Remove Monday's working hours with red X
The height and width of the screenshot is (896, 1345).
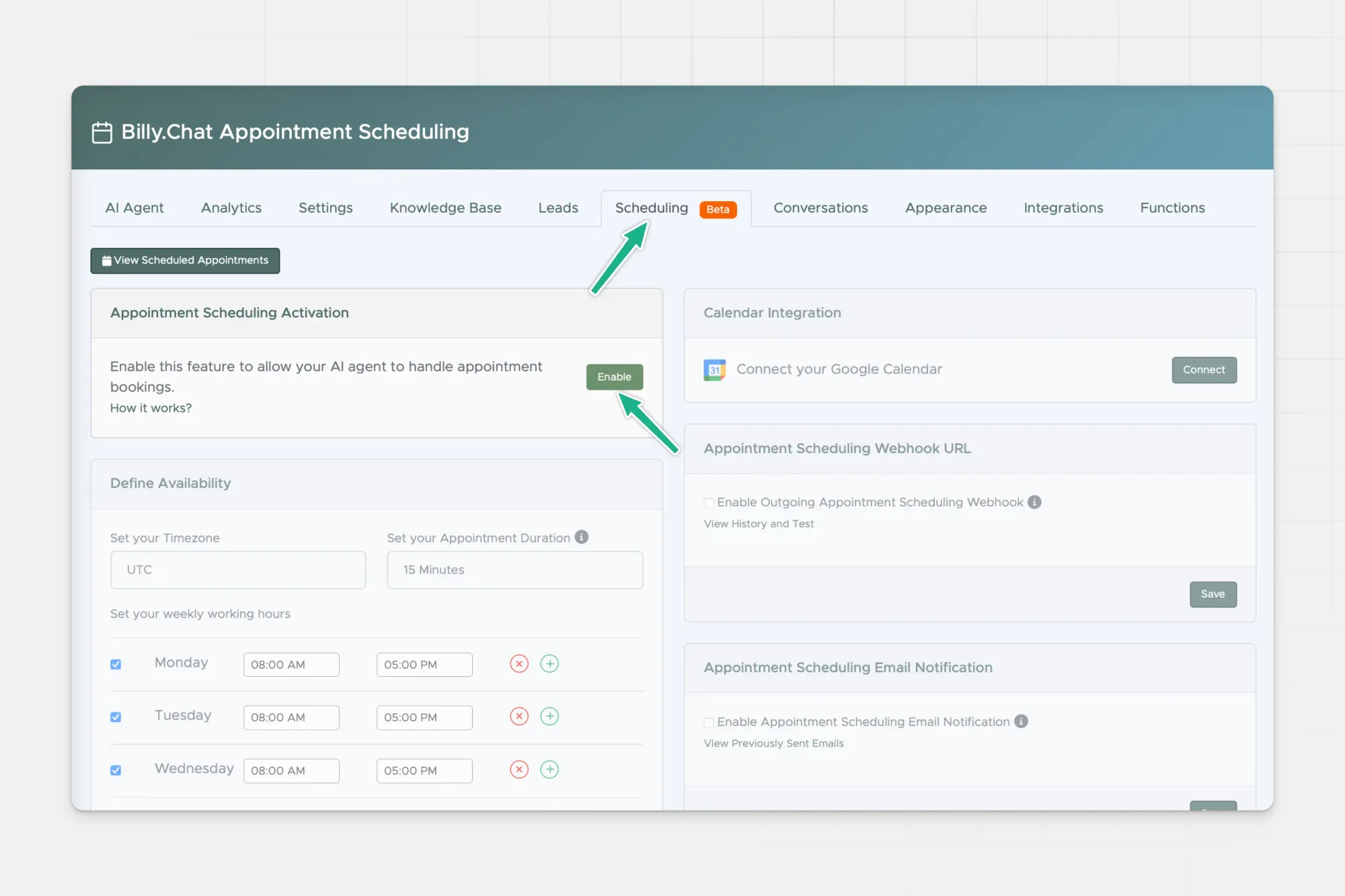(519, 664)
